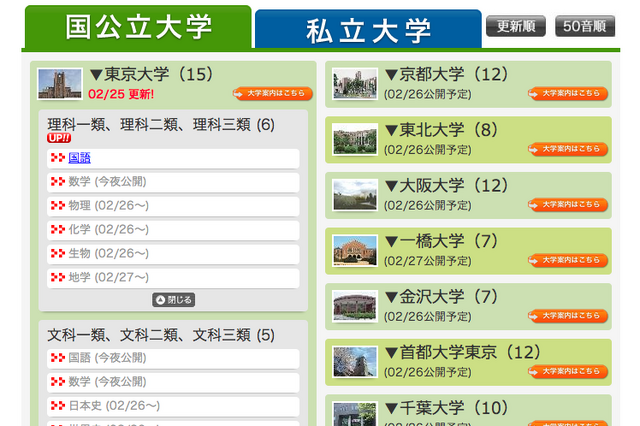This screenshot has height=426, width=640.
Task: Click heading 文科一類、文科二類、文科三類 (5)
Action: tap(161, 335)
